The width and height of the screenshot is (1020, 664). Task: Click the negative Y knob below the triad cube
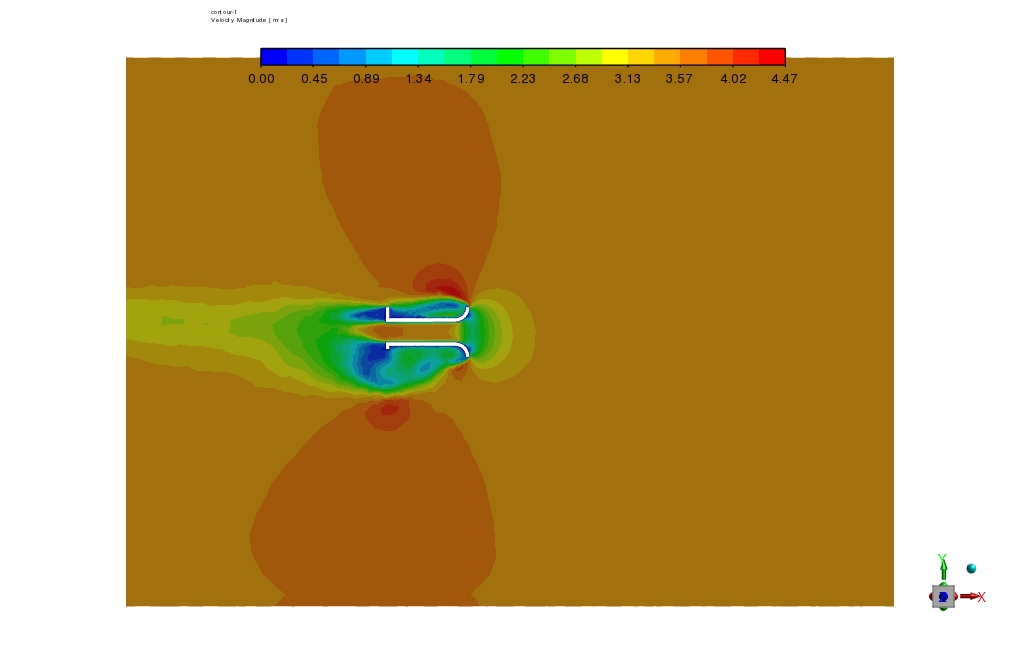tap(943, 608)
